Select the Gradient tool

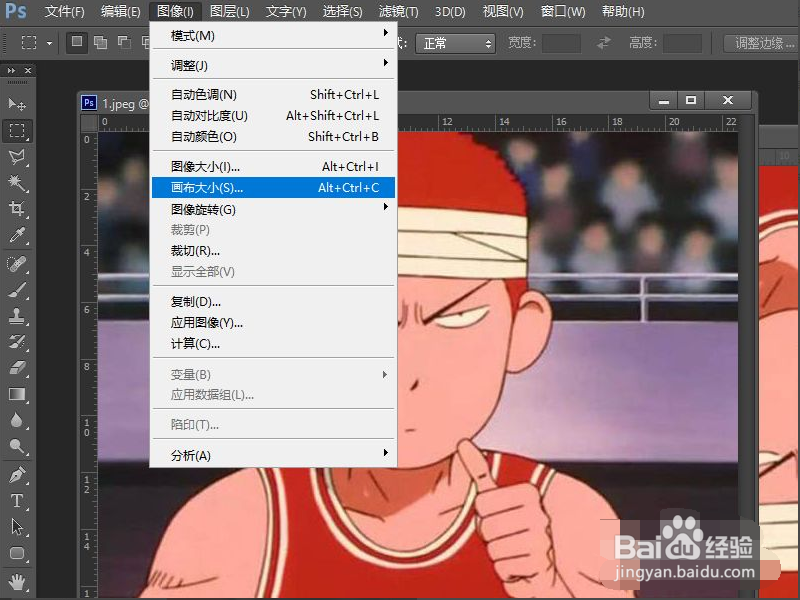[x=17, y=394]
